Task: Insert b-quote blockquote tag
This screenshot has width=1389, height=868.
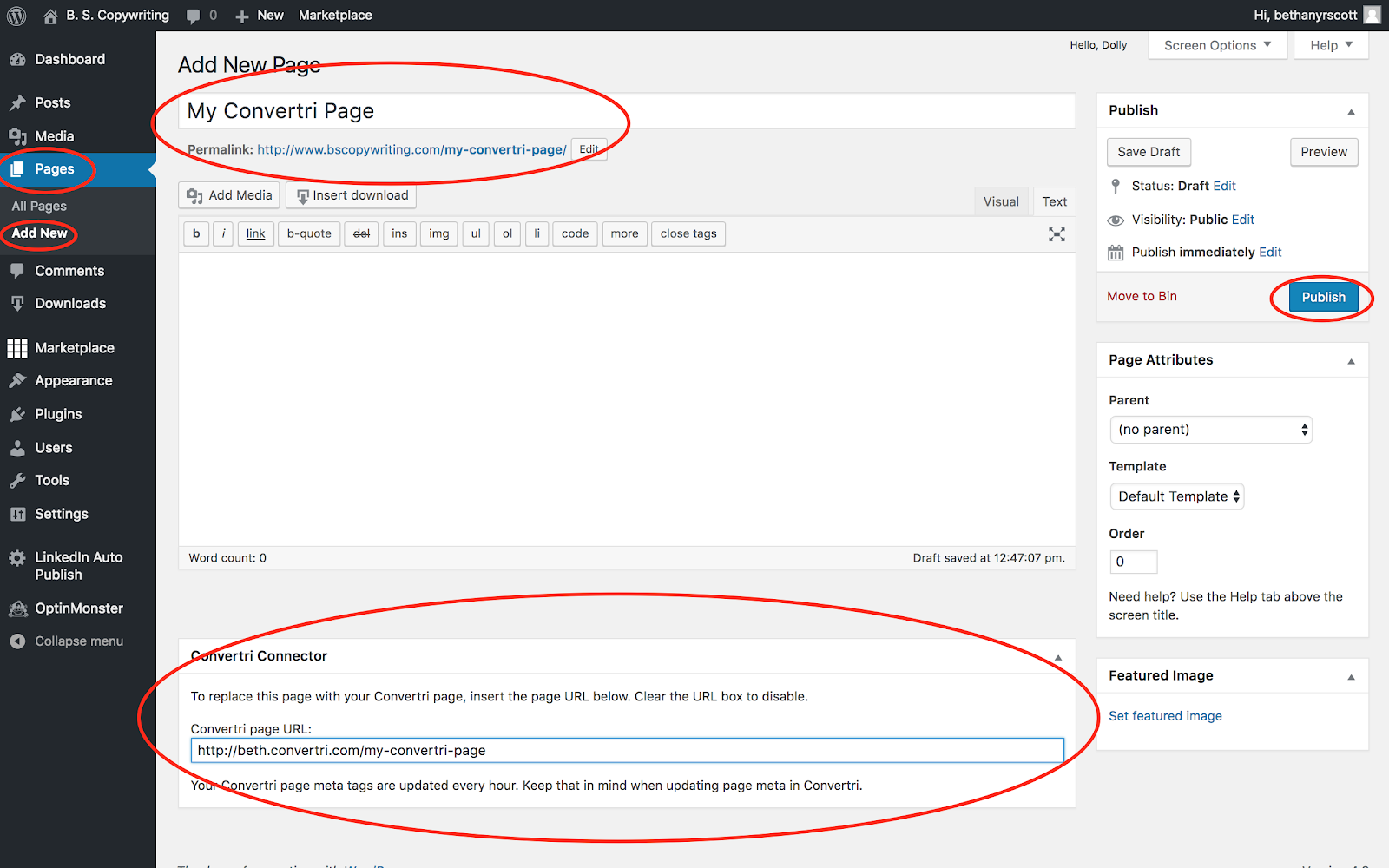Action: coord(309,233)
